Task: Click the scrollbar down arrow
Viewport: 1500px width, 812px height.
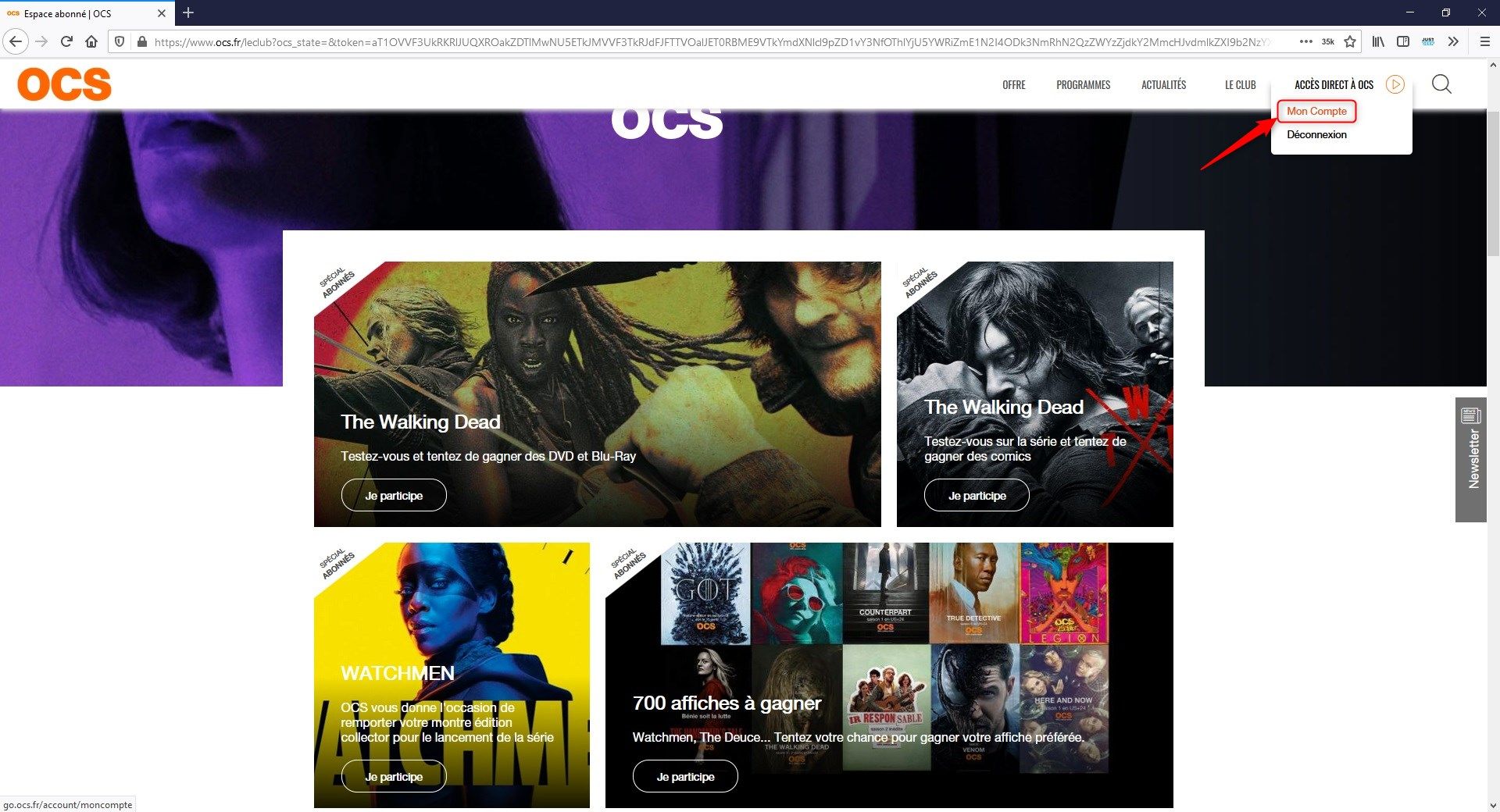Action: point(1493,805)
